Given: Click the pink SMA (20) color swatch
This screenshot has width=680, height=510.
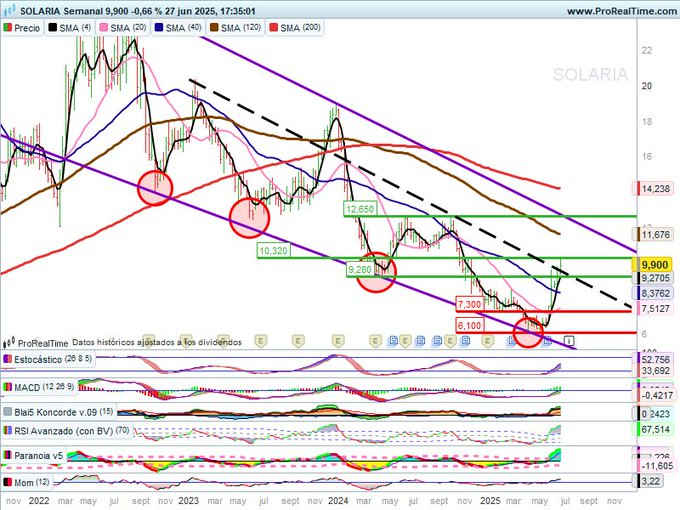Looking at the screenshot, I should 104,28.
